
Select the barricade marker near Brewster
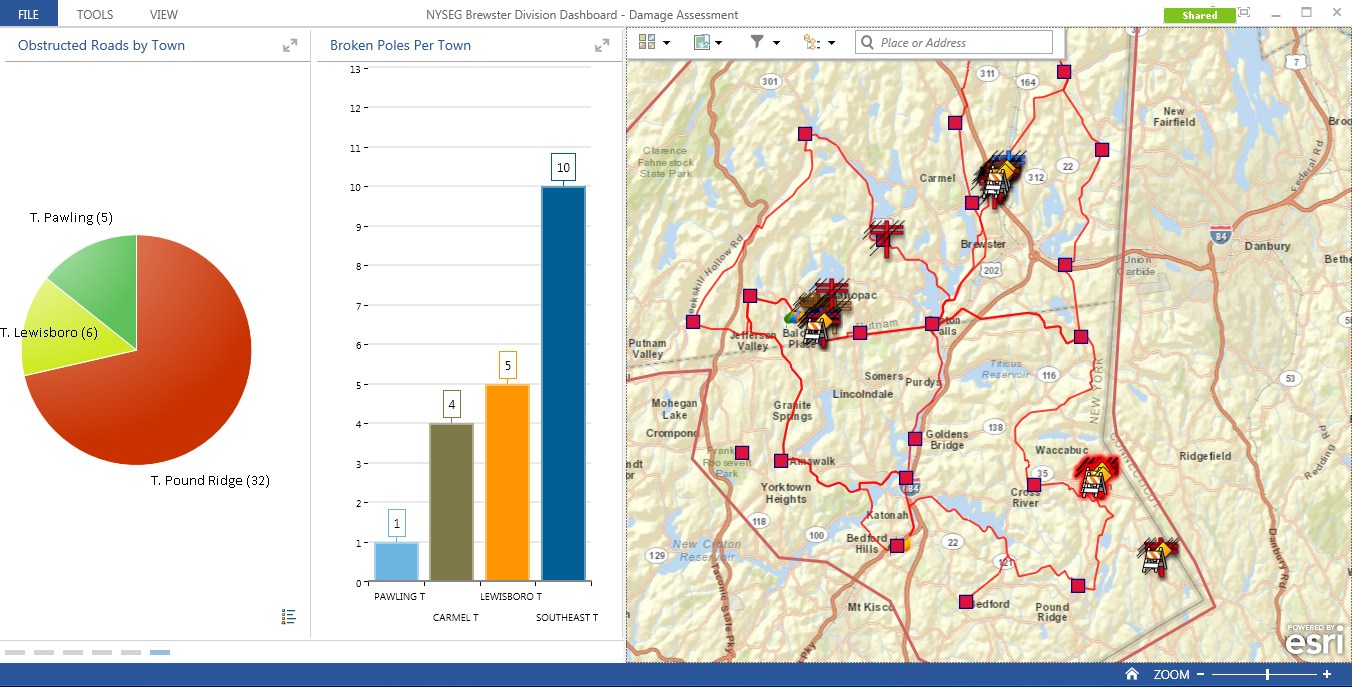point(997,183)
